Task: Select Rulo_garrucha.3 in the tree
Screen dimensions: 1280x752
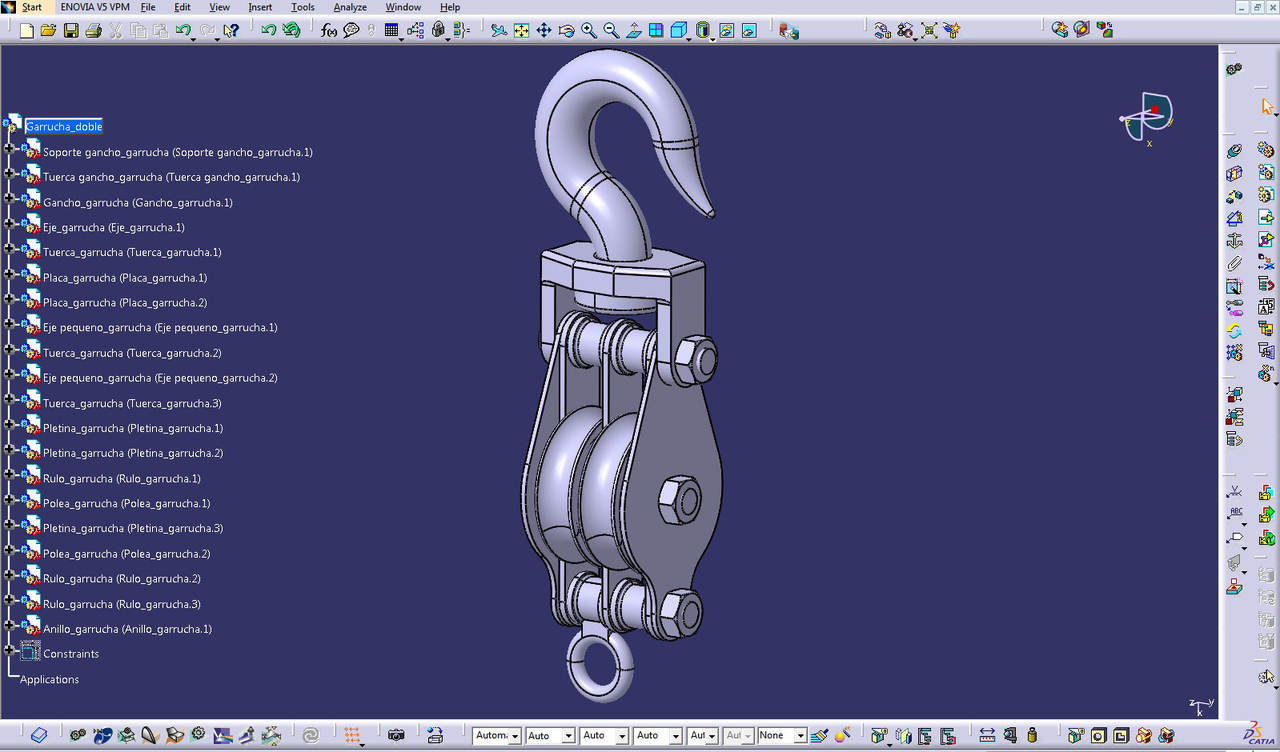Action: point(121,604)
